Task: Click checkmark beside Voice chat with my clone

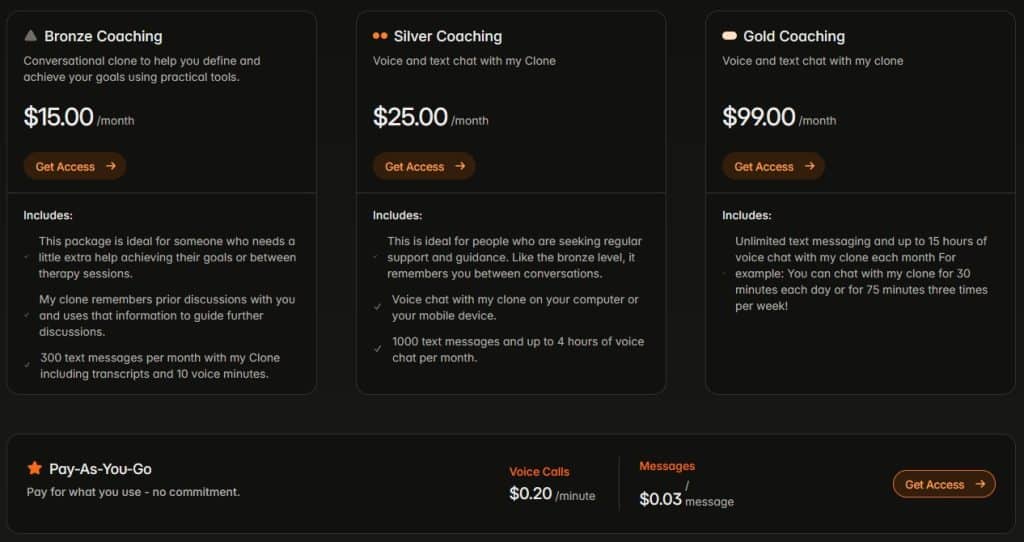Action: [x=377, y=307]
